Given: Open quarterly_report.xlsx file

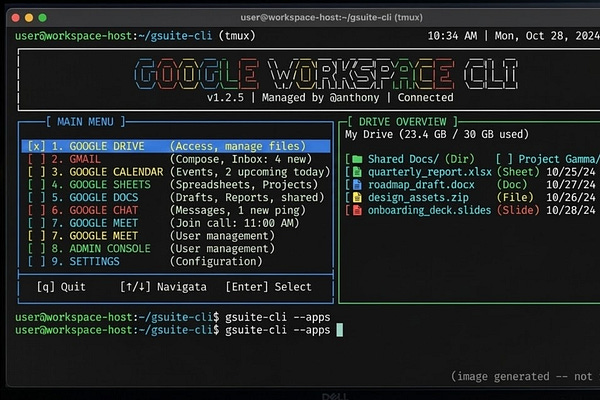Looking at the screenshot, I should pyautogui.click(x=430, y=172).
